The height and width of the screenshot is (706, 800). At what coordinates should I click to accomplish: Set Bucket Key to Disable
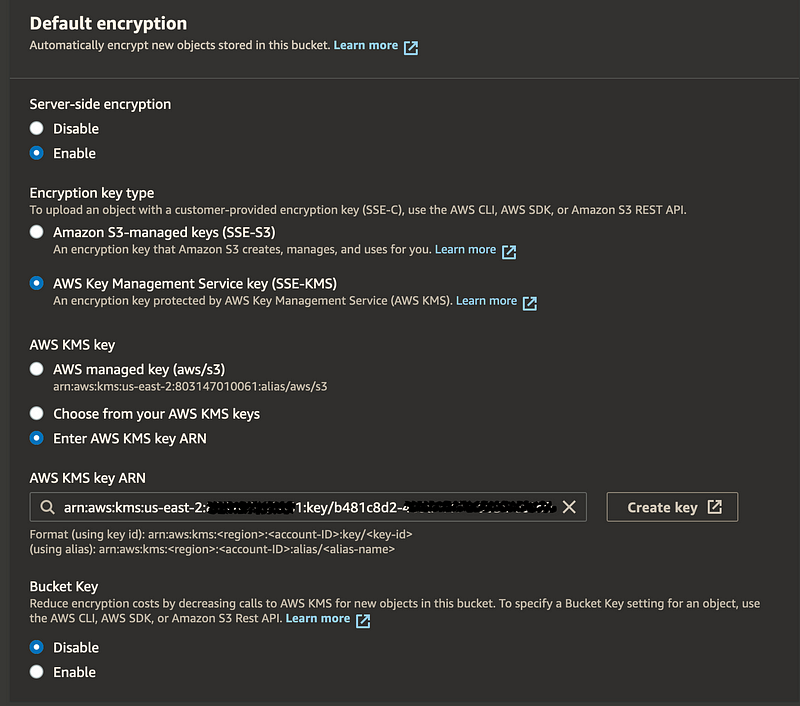37,647
